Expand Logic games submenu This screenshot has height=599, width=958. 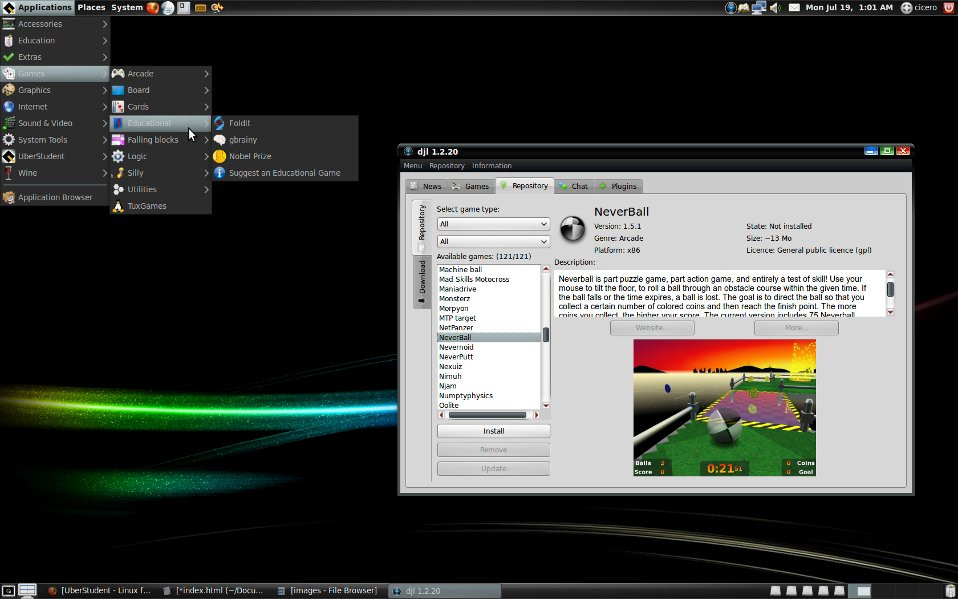pyautogui.click(x=161, y=156)
